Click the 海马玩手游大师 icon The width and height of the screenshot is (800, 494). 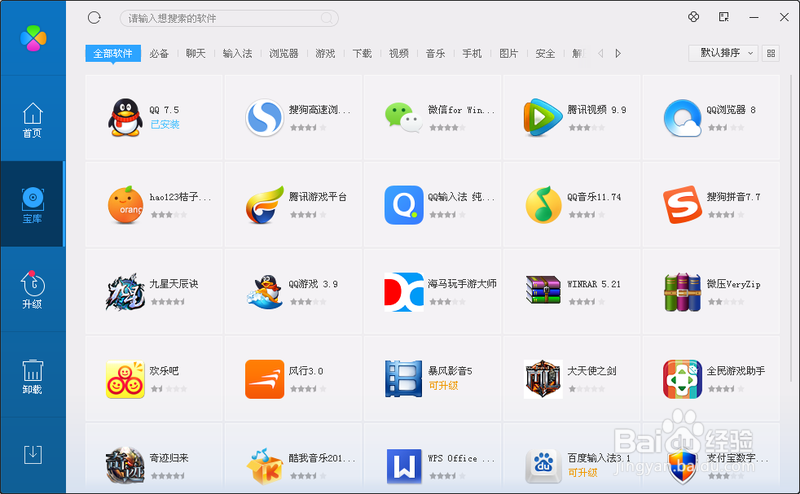tap(404, 291)
